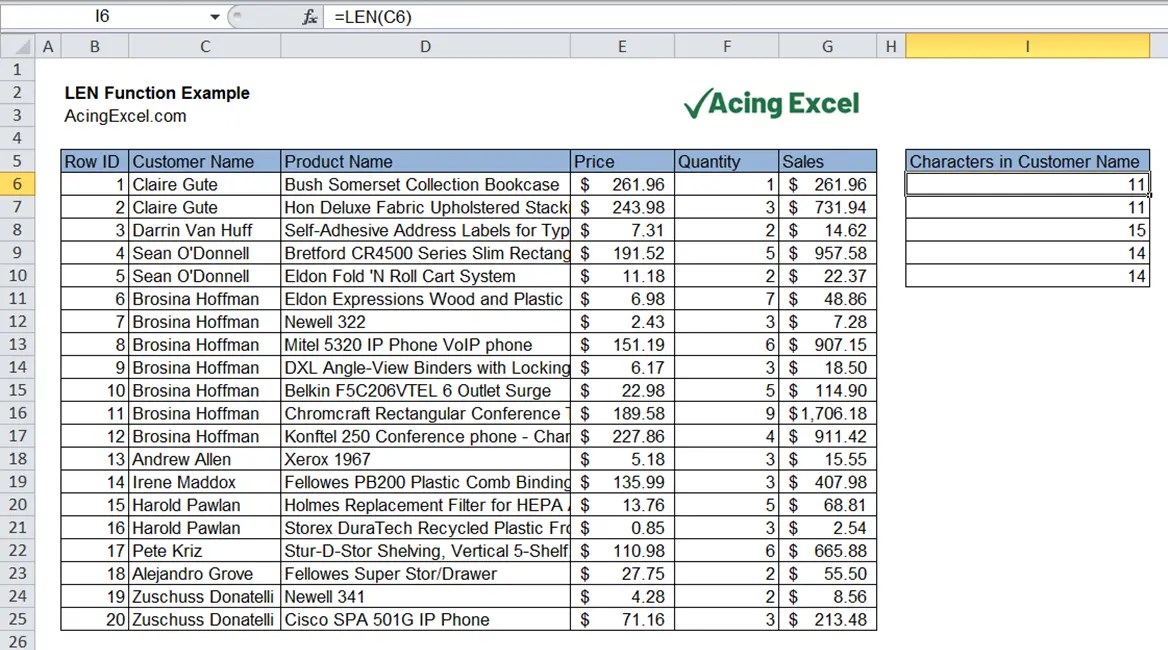Click the cell showing character count 15
The image size is (1168, 650).
(1027, 230)
